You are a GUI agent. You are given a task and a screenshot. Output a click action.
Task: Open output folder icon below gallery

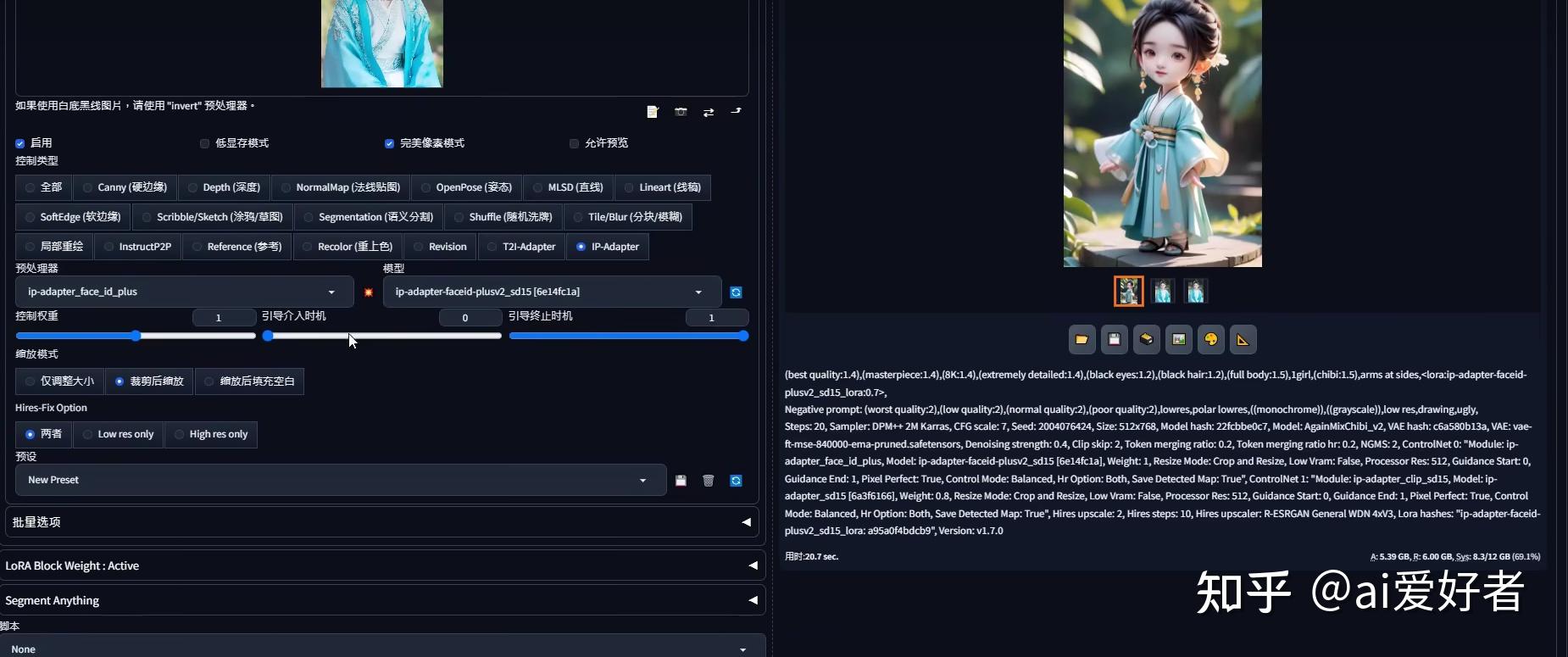click(1081, 339)
